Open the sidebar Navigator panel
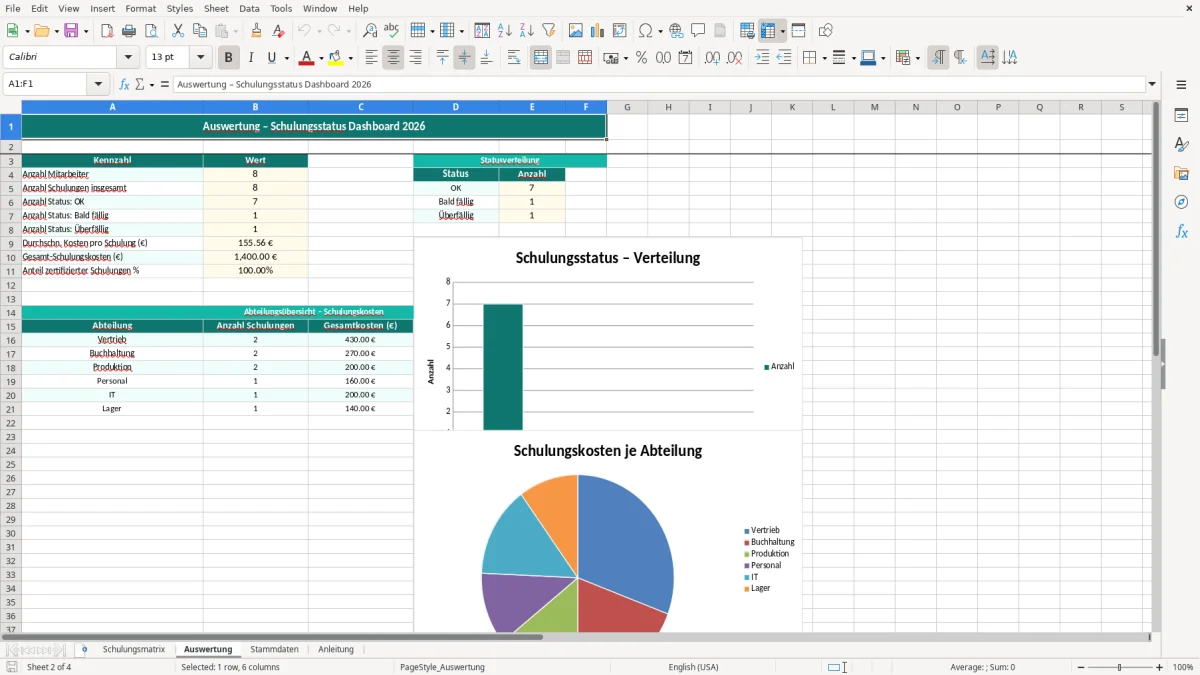 [1181, 202]
